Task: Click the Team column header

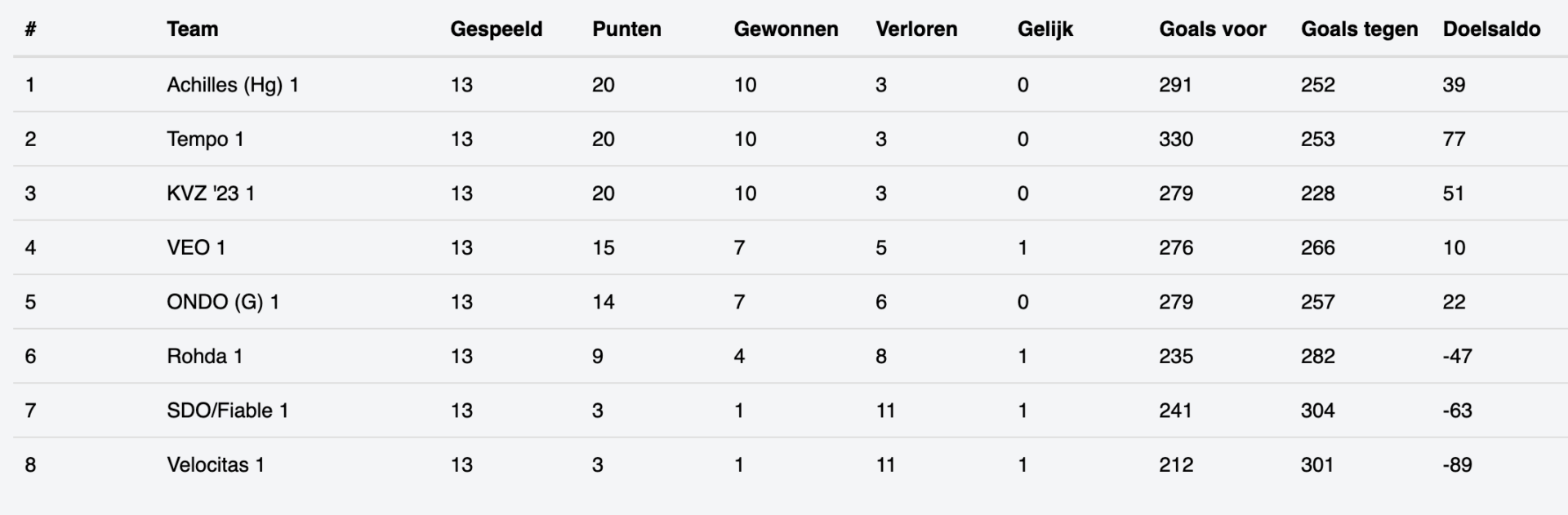Action: 193,29
